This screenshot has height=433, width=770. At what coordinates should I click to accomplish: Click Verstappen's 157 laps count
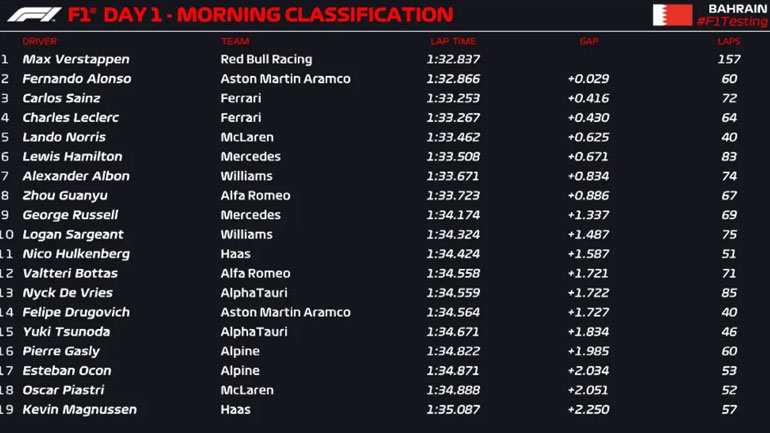[728, 60]
